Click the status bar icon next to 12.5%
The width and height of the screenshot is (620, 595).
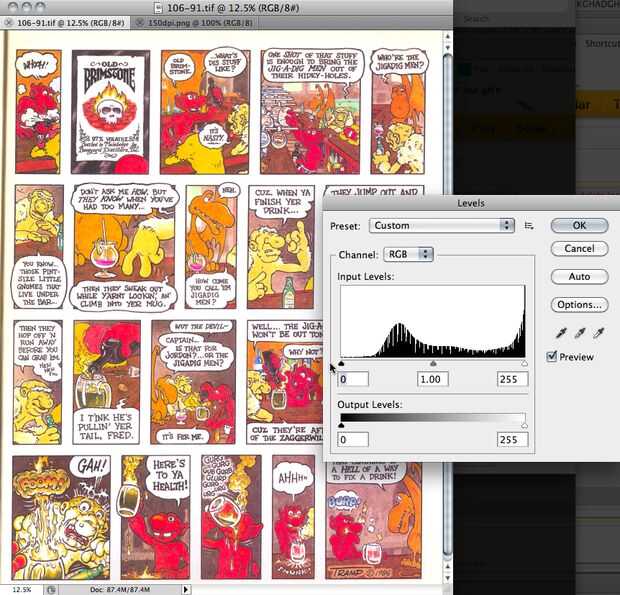click(51, 589)
